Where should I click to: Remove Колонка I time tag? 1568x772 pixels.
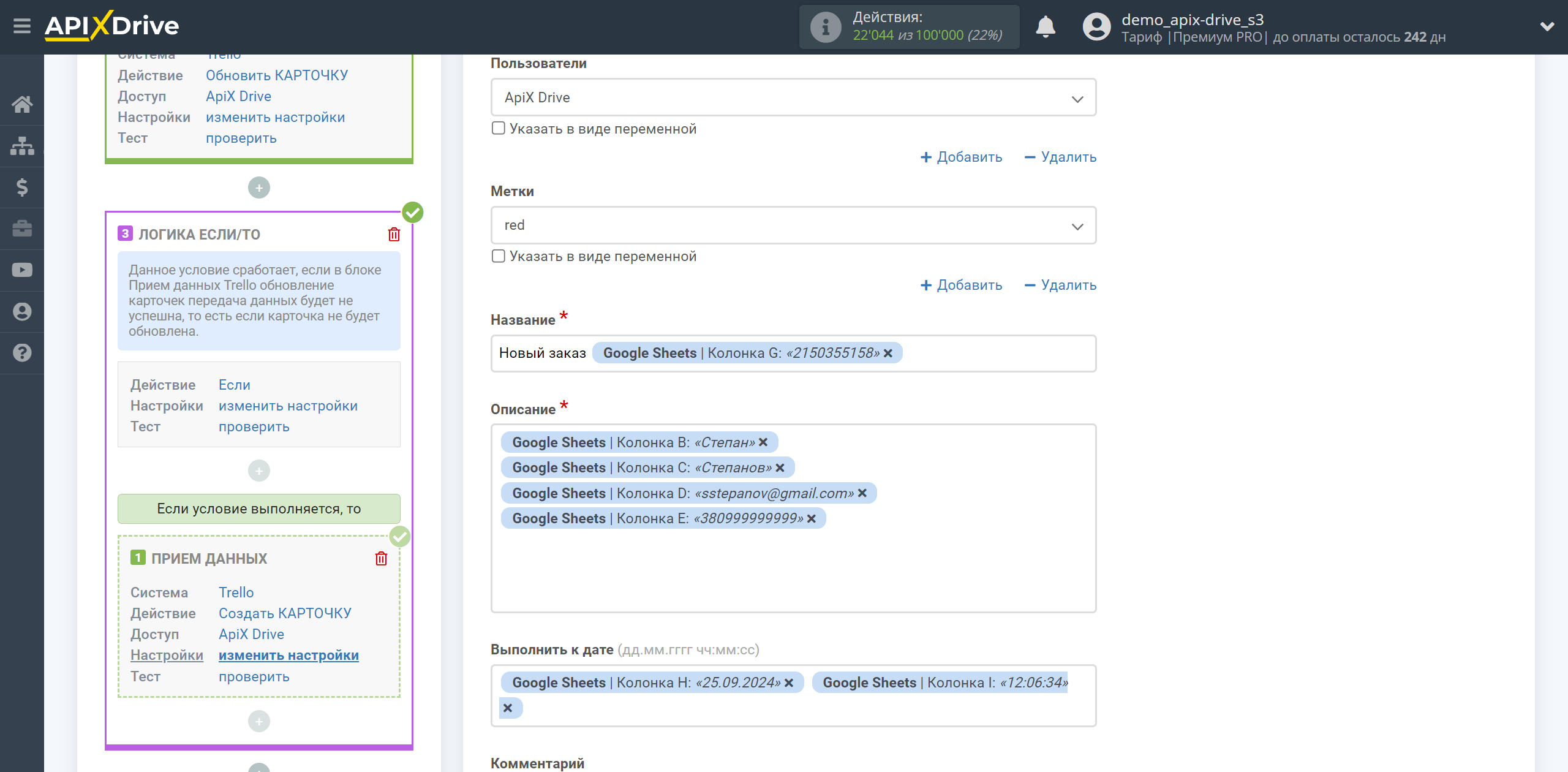coord(508,708)
